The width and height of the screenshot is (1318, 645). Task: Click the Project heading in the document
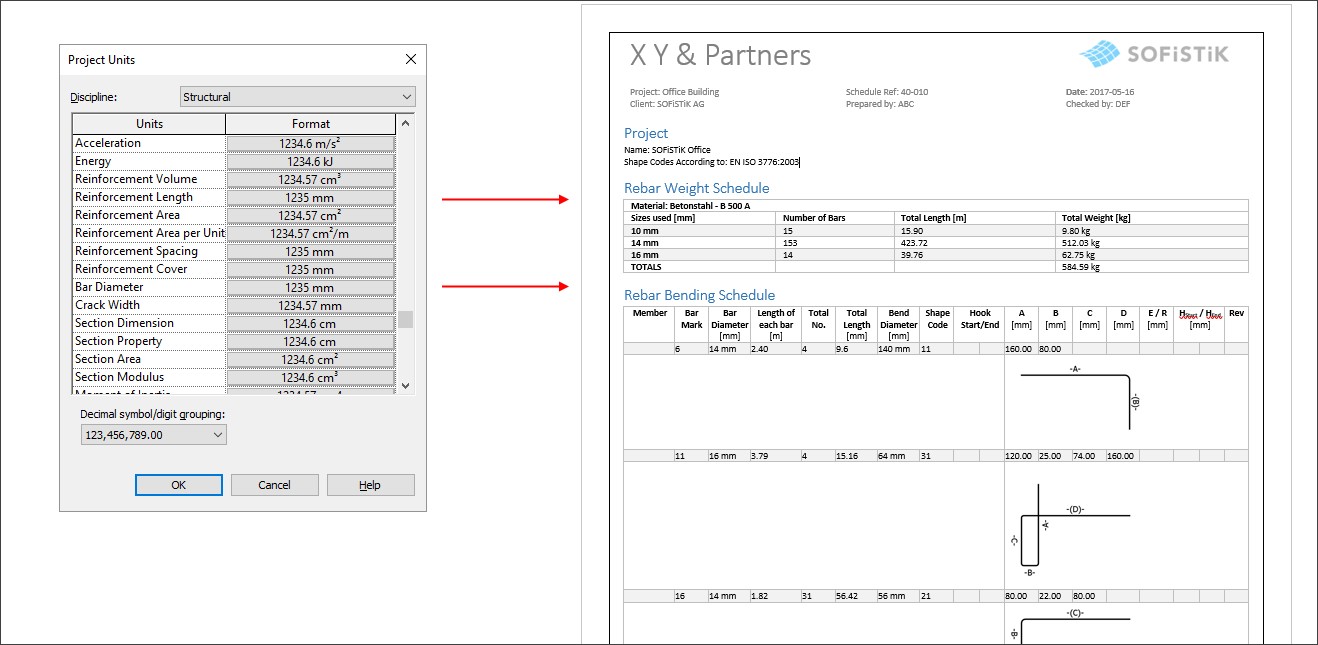click(x=646, y=133)
